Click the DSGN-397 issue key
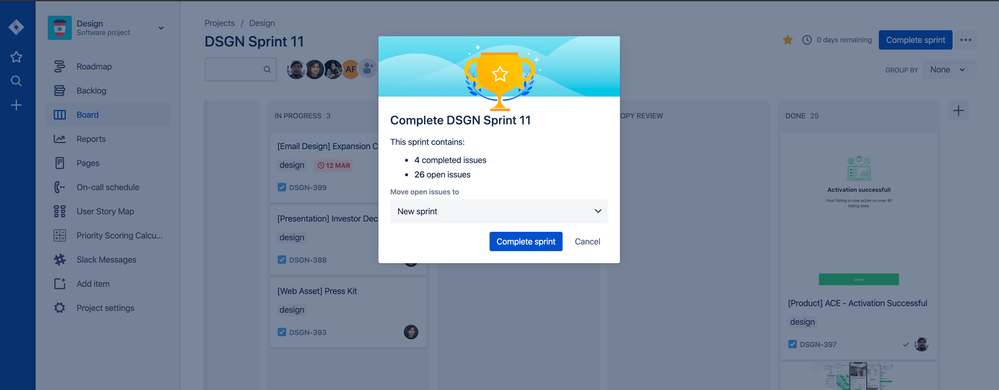 (x=818, y=344)
